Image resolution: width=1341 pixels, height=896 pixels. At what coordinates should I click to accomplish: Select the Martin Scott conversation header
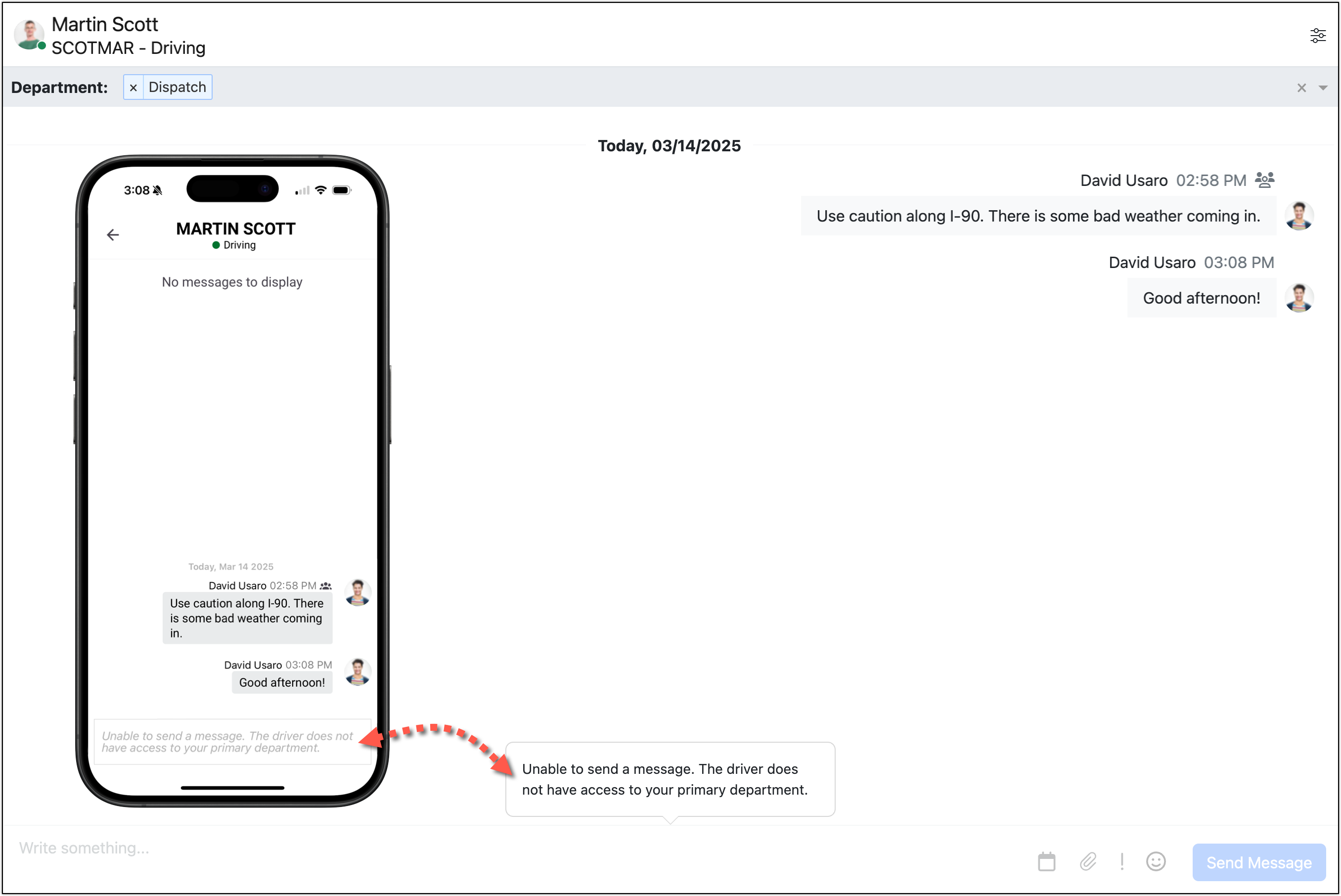click(104, 24)
